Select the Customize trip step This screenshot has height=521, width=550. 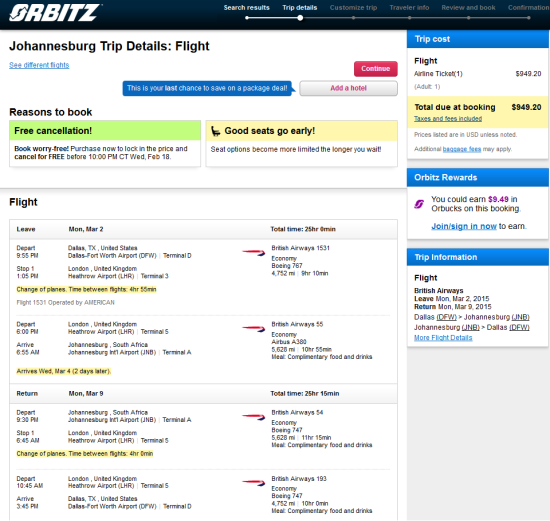tap(353, 8)
